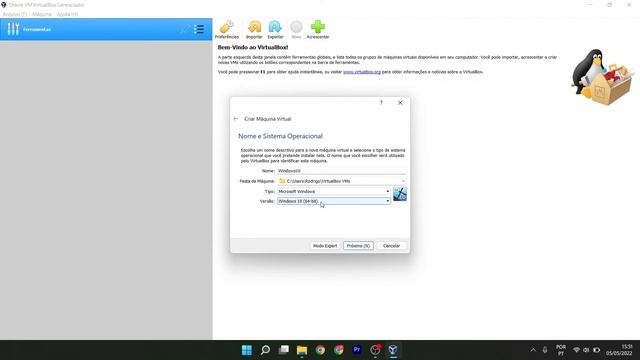Viewport: 640px width, 360px height.
Task: Click the pin icon on the Ferramentas bar
Action: tap(185, 29)
